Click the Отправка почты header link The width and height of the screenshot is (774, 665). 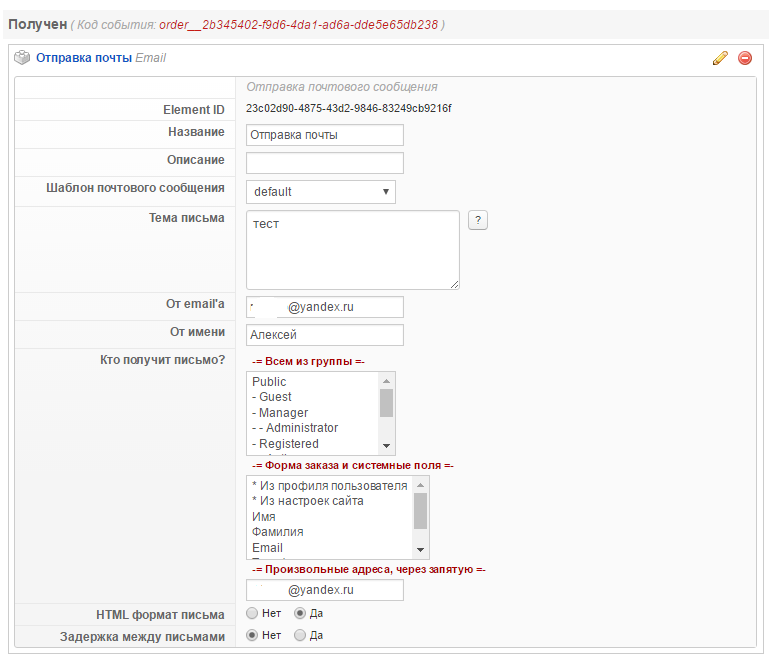tap(84, 58)
